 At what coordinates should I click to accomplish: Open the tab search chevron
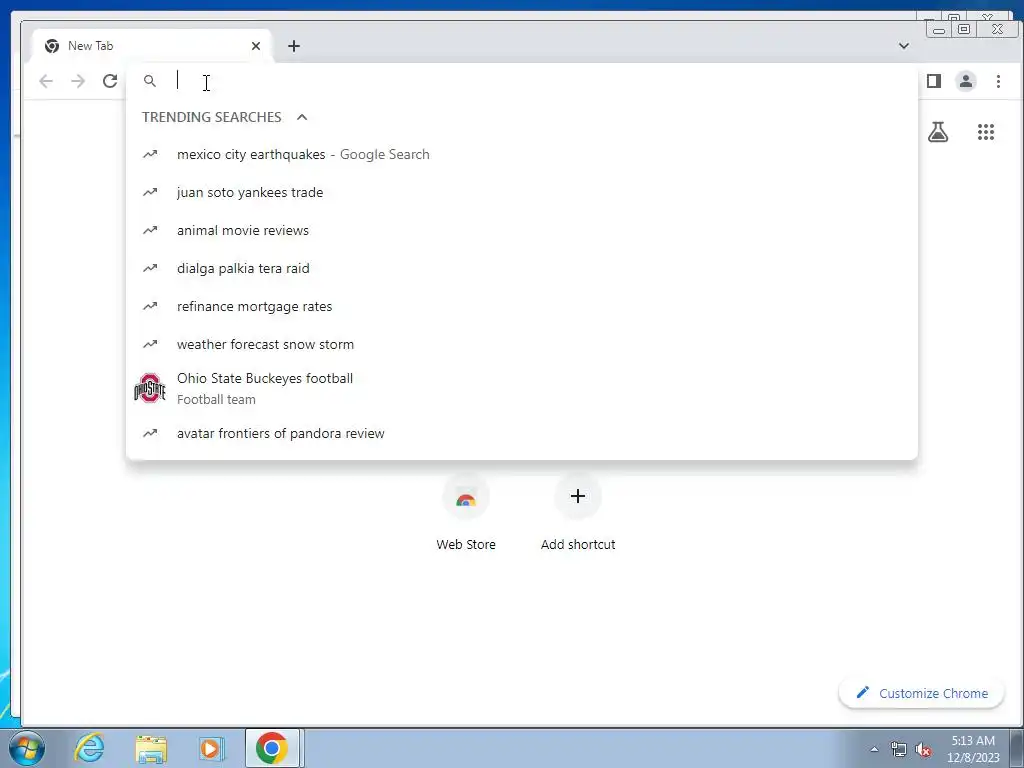904,46
